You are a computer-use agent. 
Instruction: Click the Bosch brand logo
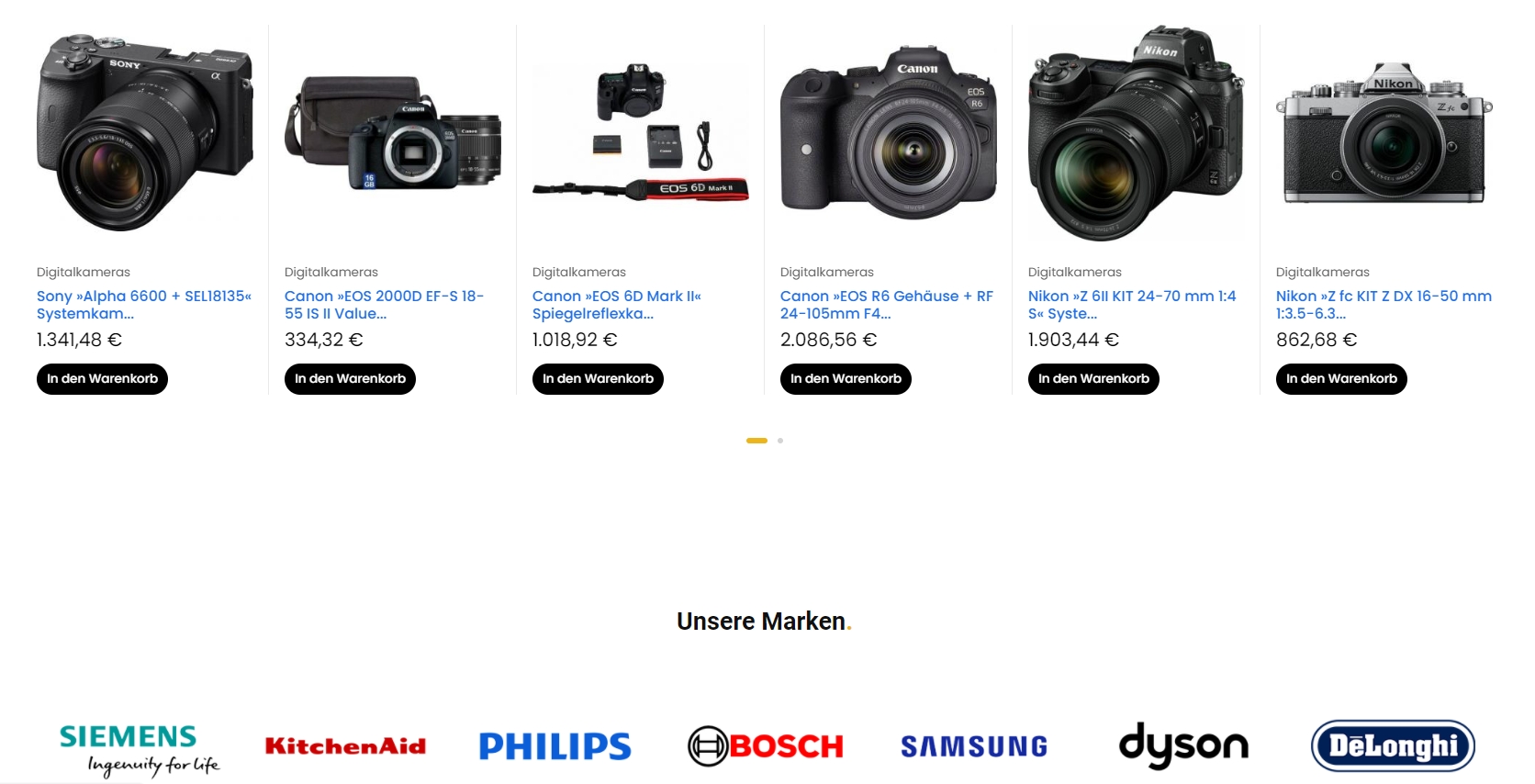[x=766, y=746]
